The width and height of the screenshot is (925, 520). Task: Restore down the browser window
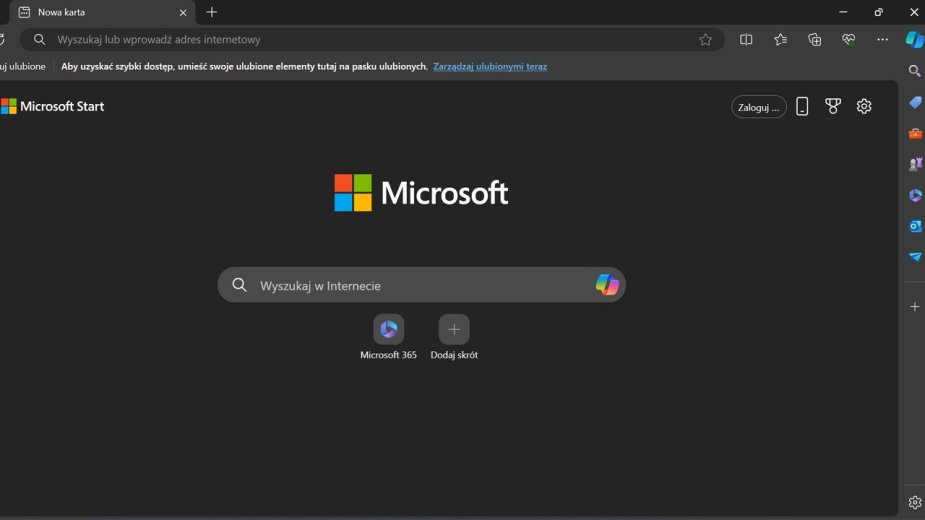[x=878, y=12]
